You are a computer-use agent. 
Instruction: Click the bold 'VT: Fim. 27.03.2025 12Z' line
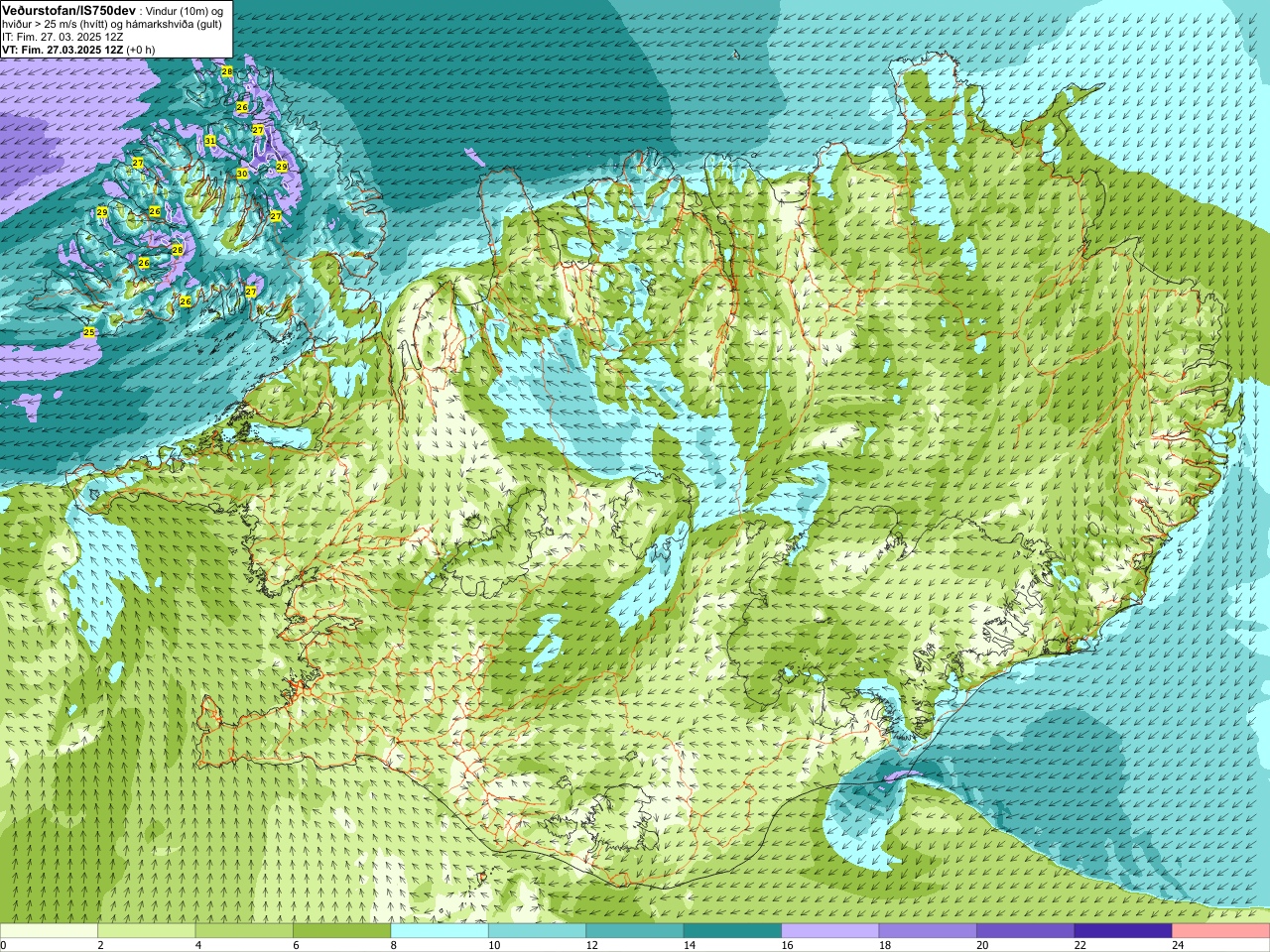pos(63,50)
